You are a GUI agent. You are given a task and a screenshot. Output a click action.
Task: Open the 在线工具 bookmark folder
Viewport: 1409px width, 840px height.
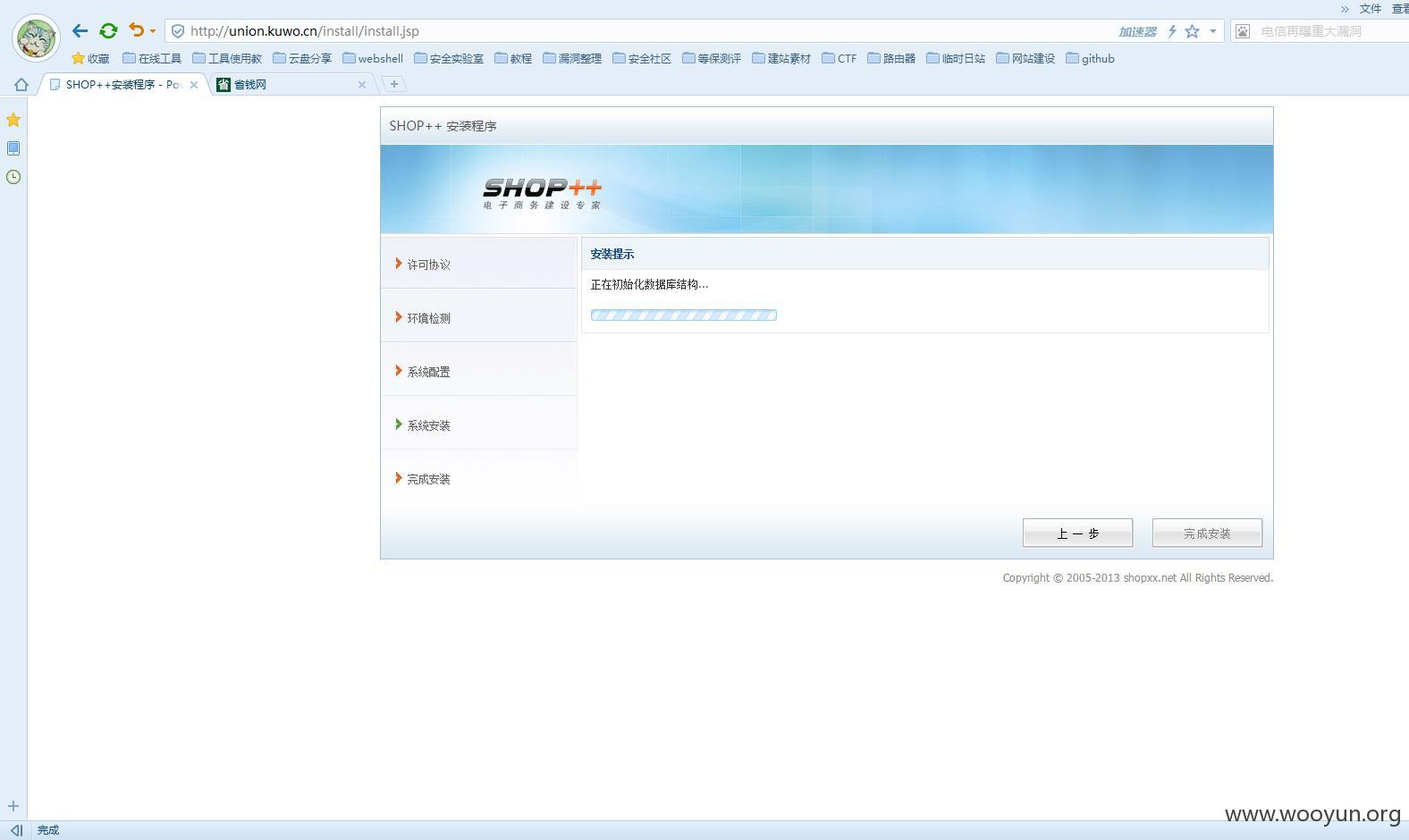(x=152, y=58)
